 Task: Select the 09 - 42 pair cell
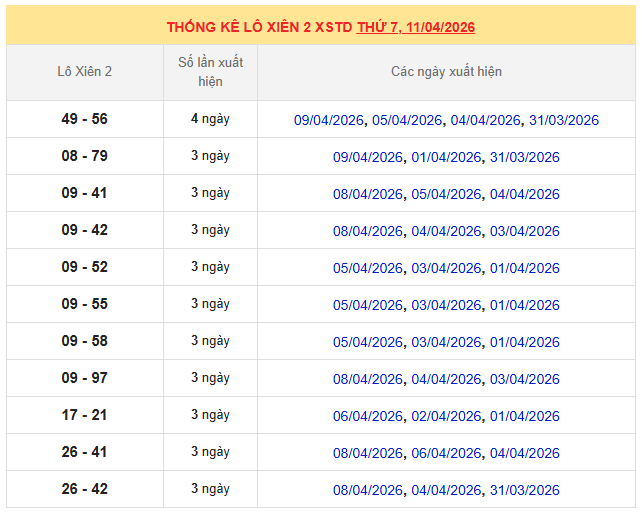pyautogui.click(x=85, y=230)
